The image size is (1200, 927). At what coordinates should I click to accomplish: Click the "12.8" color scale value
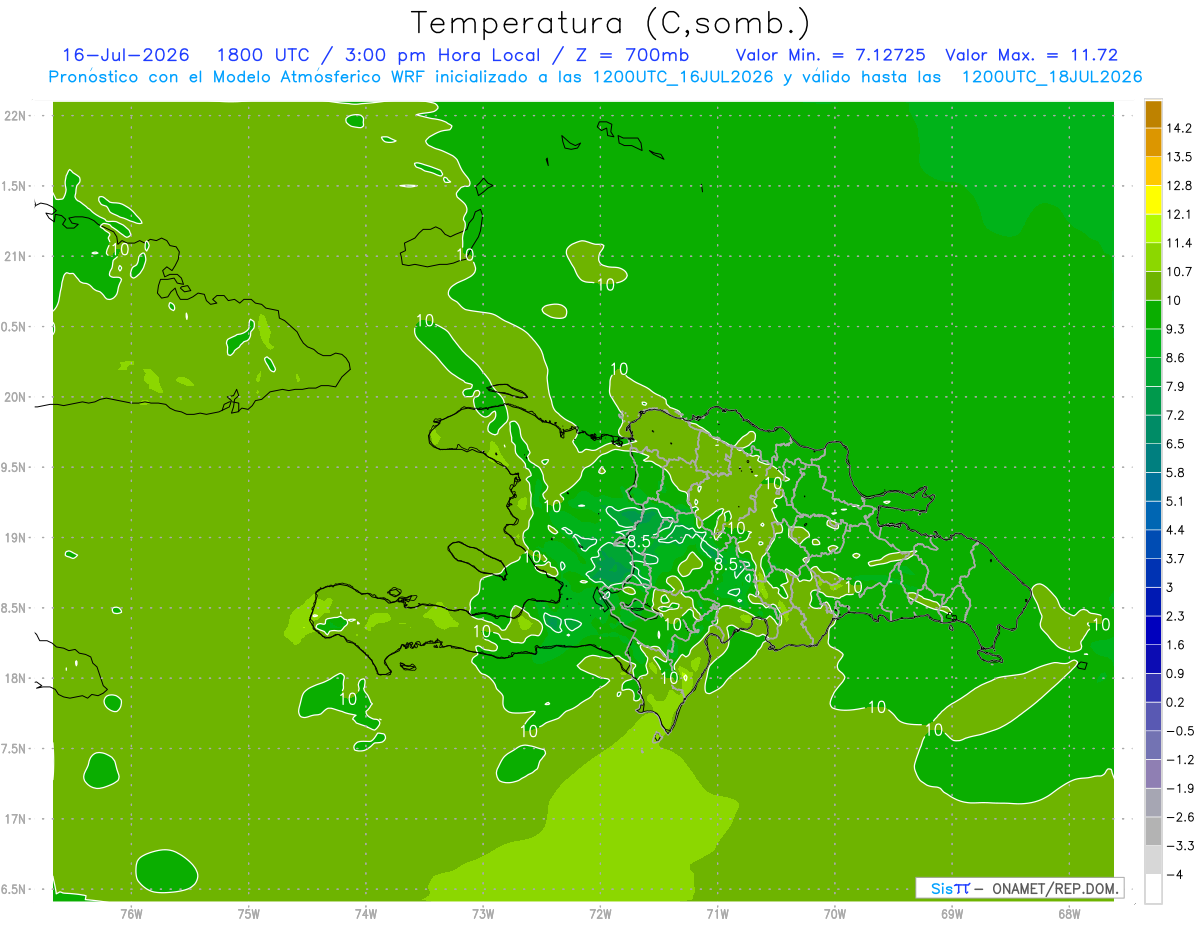coord(1180,186)
